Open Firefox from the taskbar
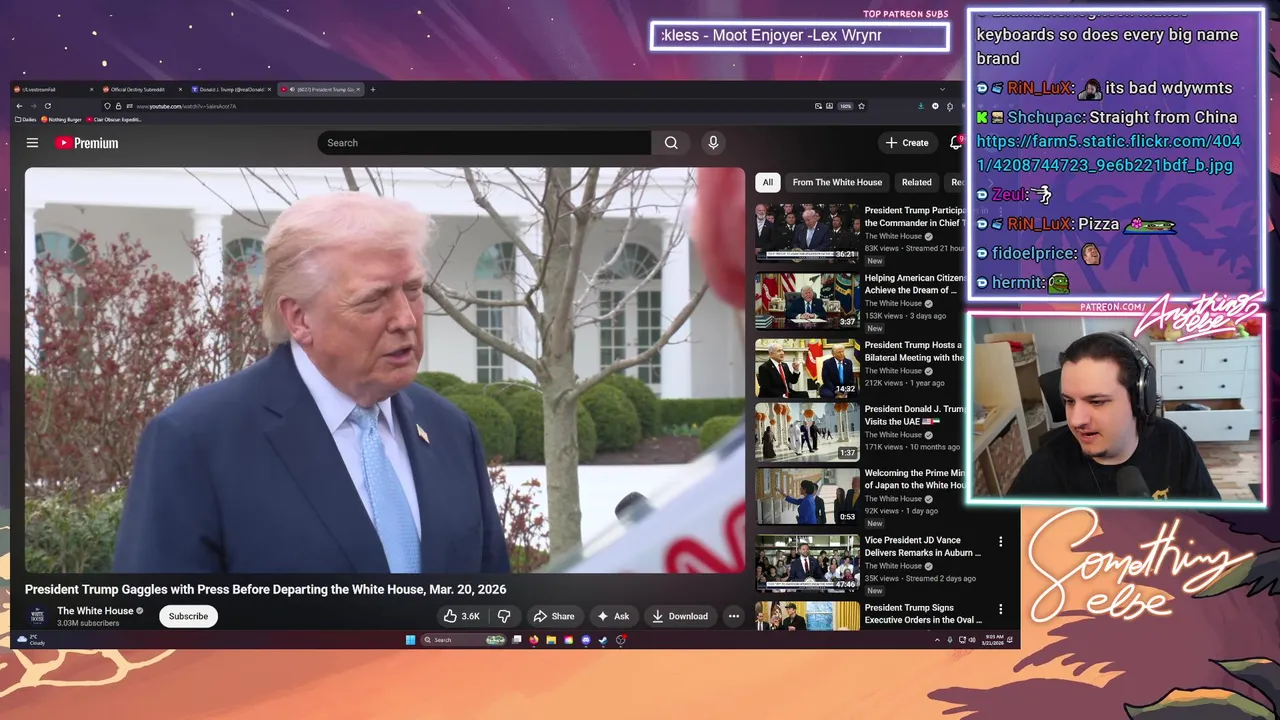This screenshot has height=720, width=1280. point(533,640)
